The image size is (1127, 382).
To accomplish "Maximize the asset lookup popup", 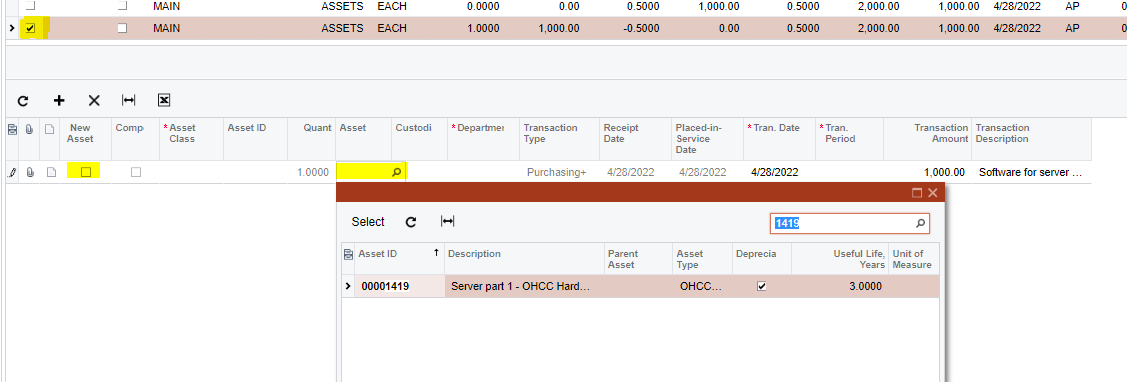I will point(916,193).
